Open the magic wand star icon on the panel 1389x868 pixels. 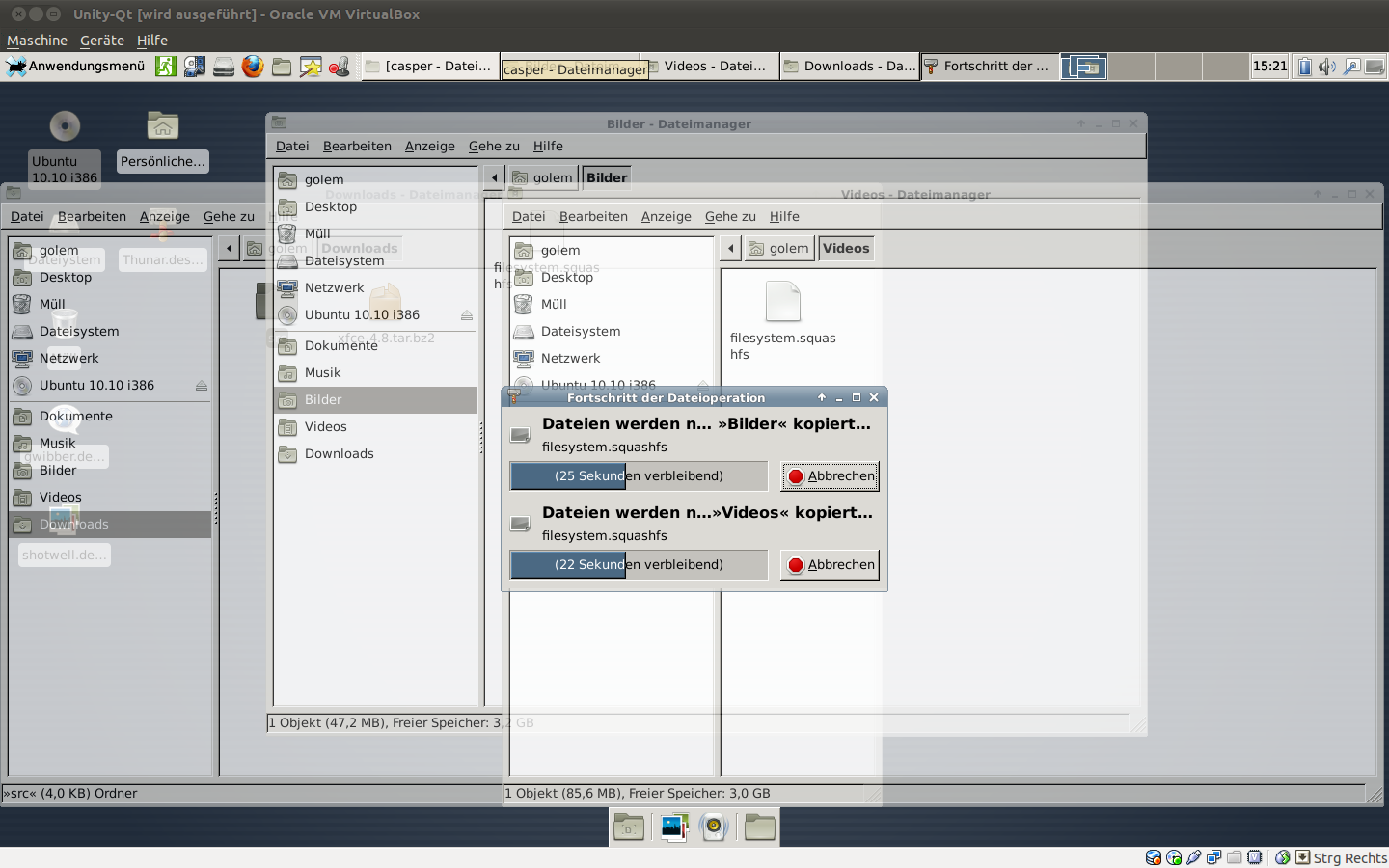click(x=311, y=67)
